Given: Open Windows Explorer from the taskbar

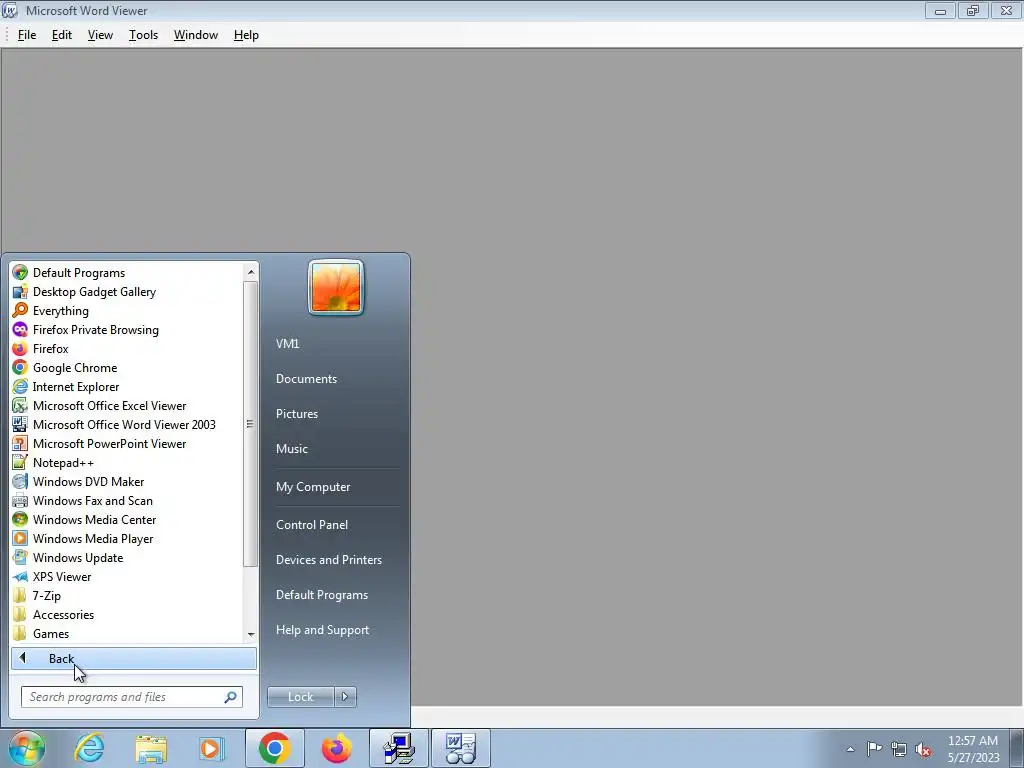Looking at the screenshot, I should tap(151, 748).
